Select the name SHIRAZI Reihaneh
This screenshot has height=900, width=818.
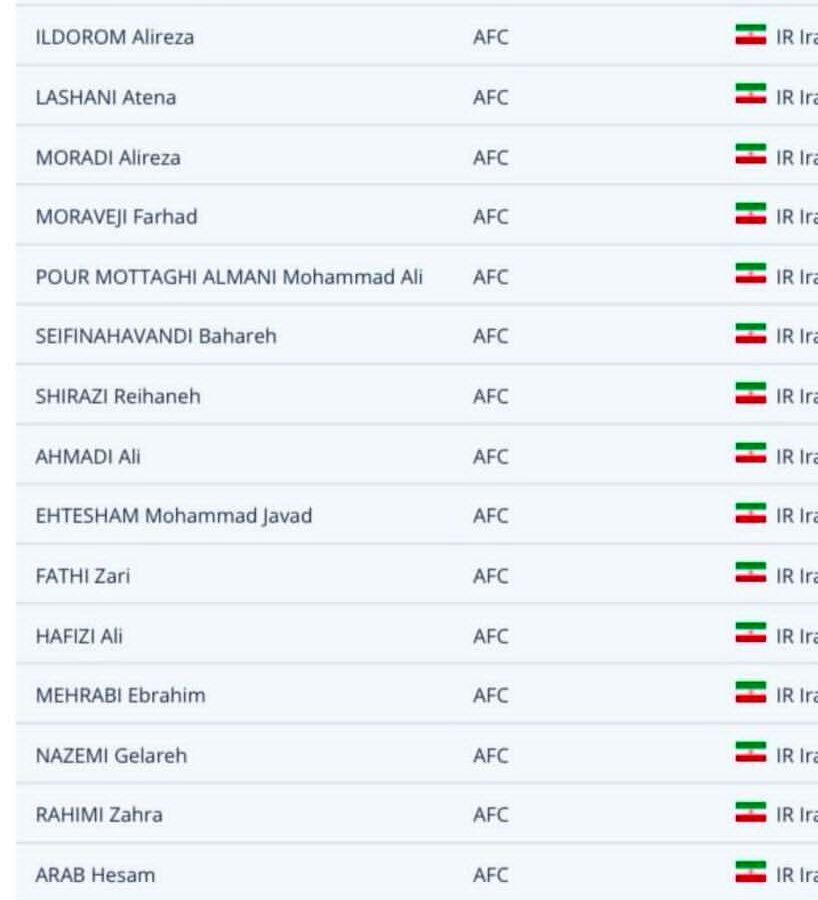(118, 396)
